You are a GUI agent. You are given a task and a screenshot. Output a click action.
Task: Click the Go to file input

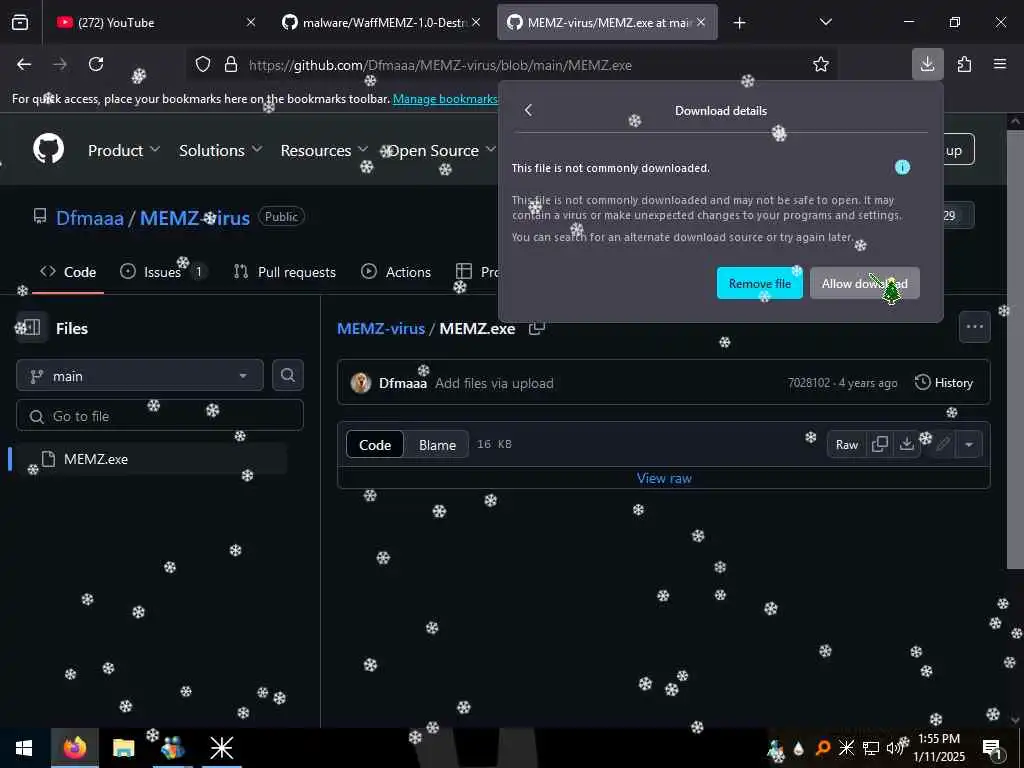[160, 416]
